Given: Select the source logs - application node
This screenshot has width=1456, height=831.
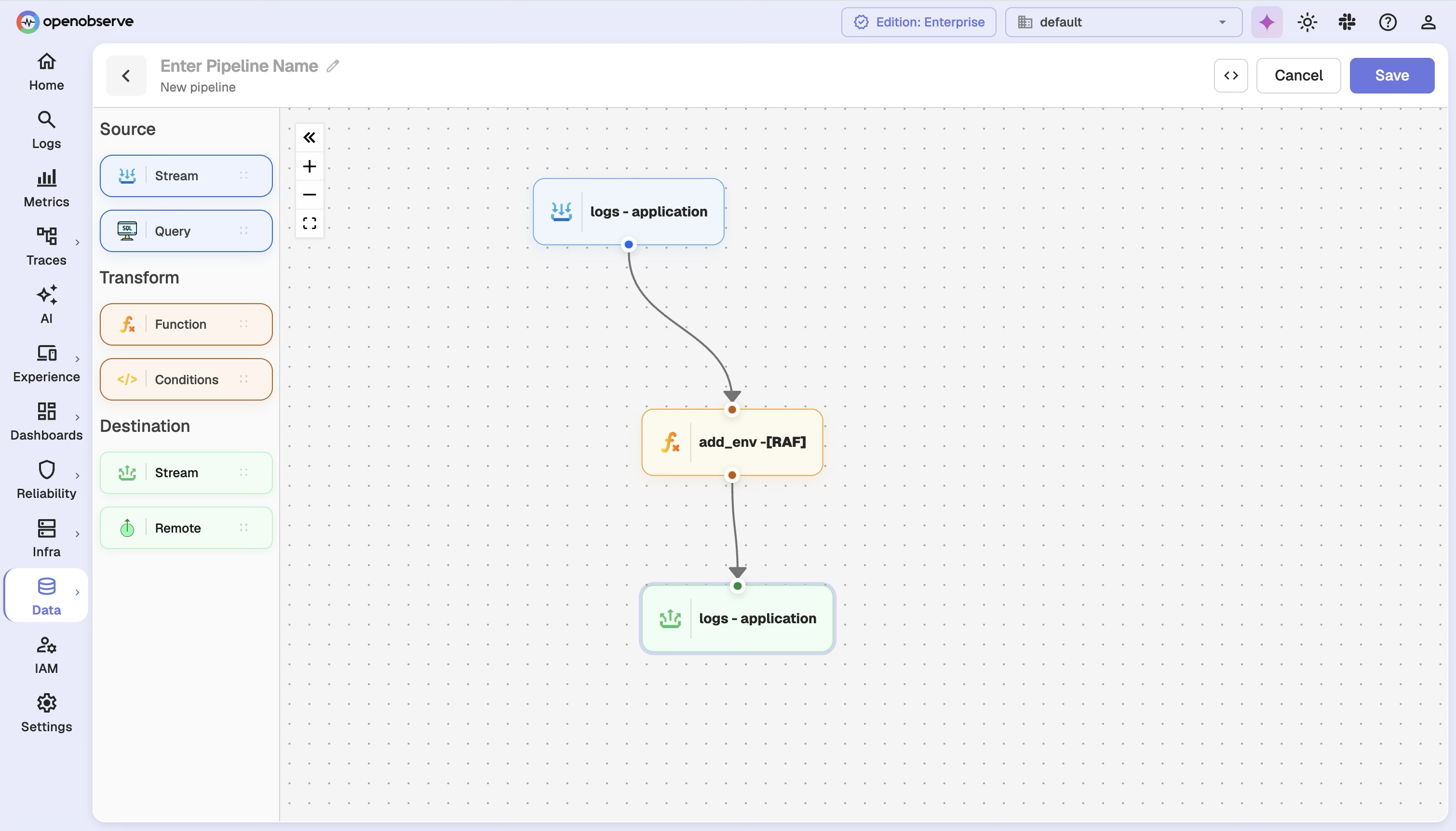Looking at the screenshot, I should point(628,212).
